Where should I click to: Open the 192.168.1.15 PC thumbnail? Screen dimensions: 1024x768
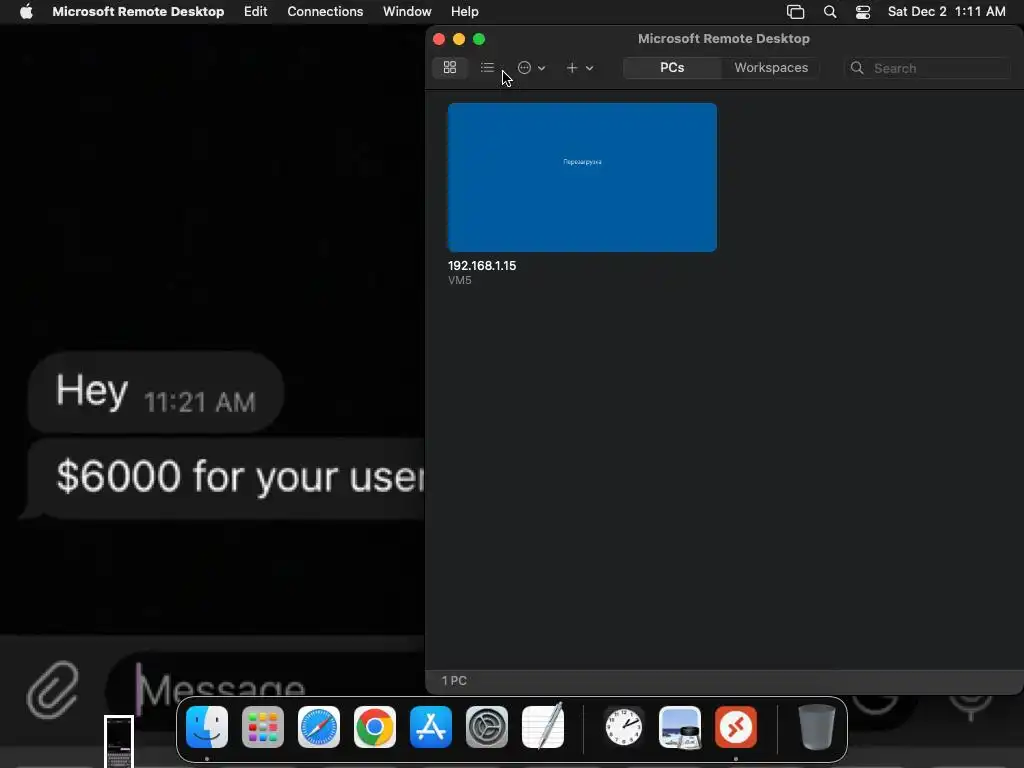582,177
